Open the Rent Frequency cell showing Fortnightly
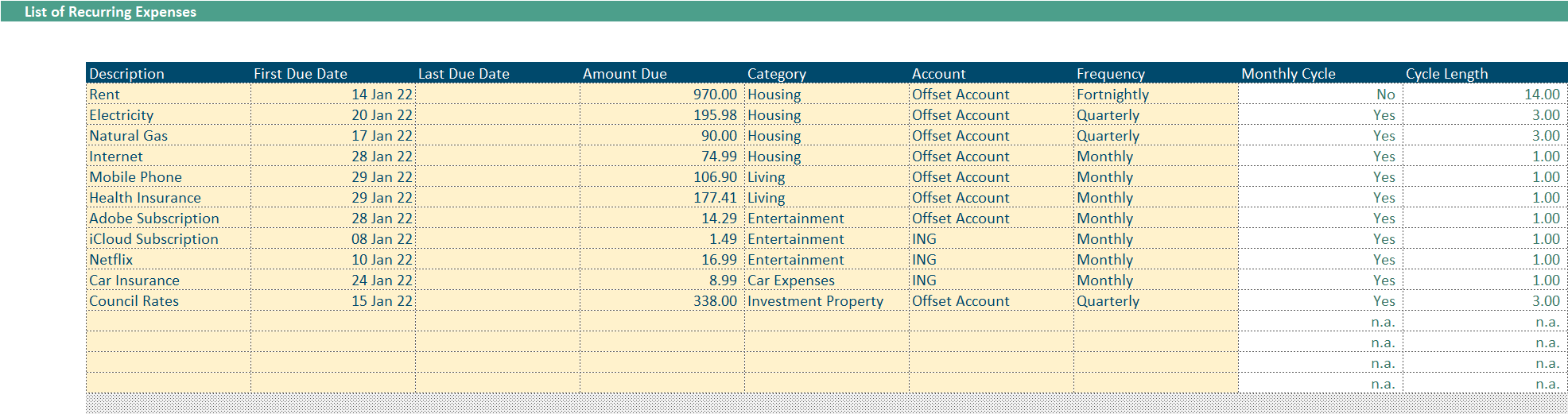Viewport: 1568px width, 414px height. point(1156,94)
